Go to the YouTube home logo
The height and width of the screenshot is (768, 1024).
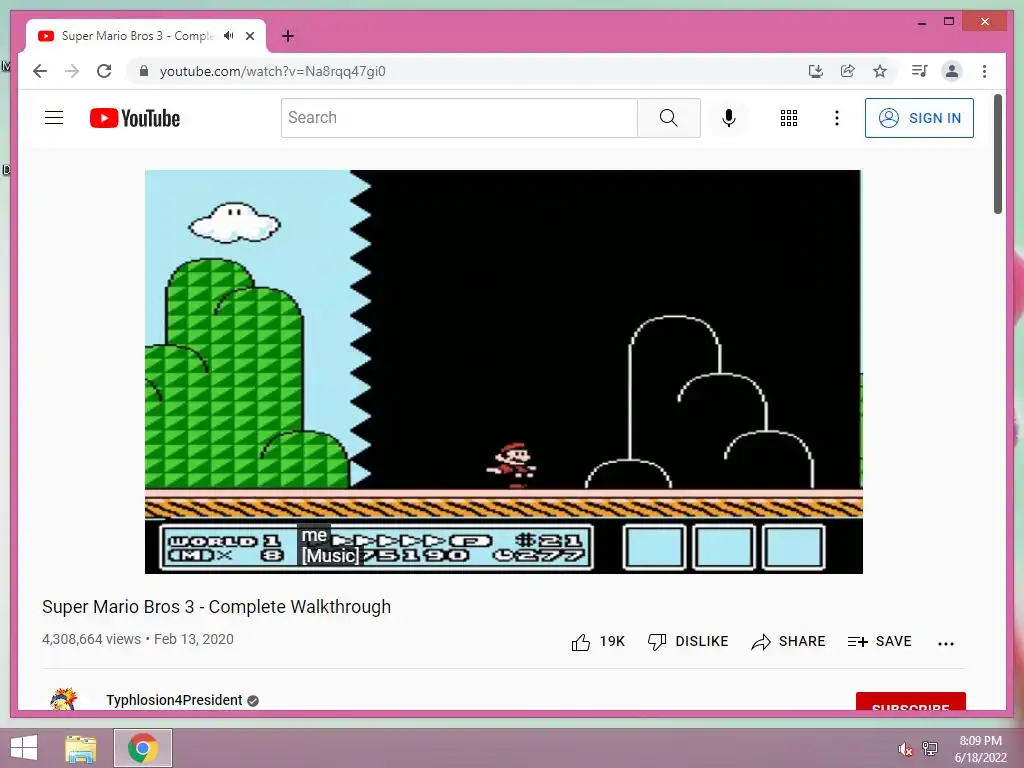[x=135, y=118]
